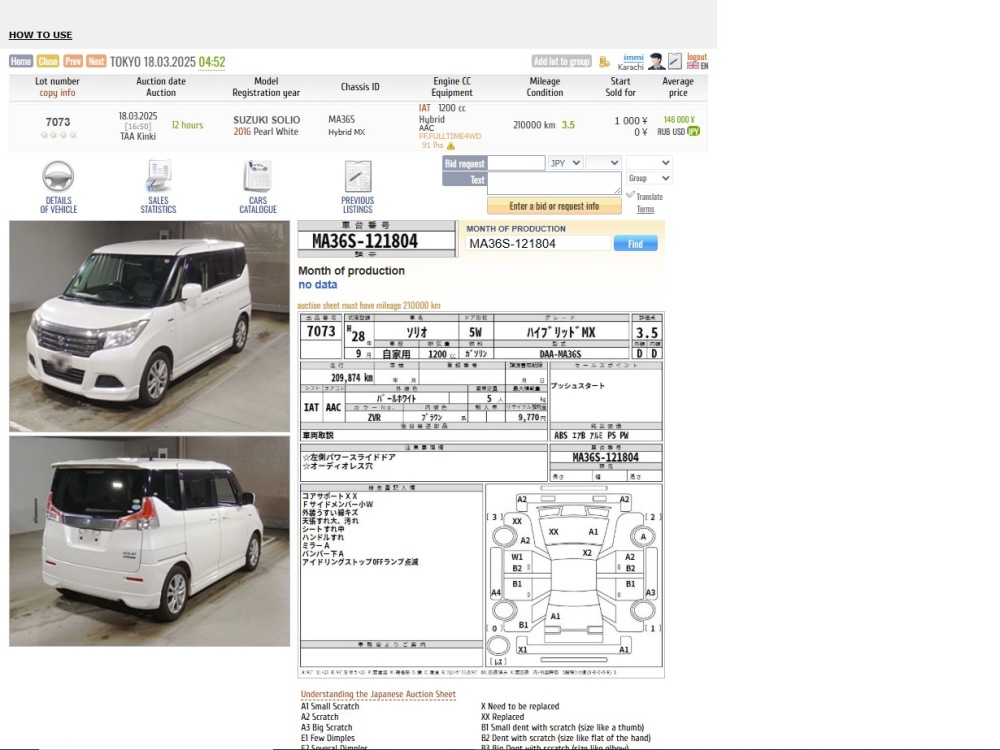Click the UK flag language icon
Screen dimensions: 1000x750
pos(693,65)
